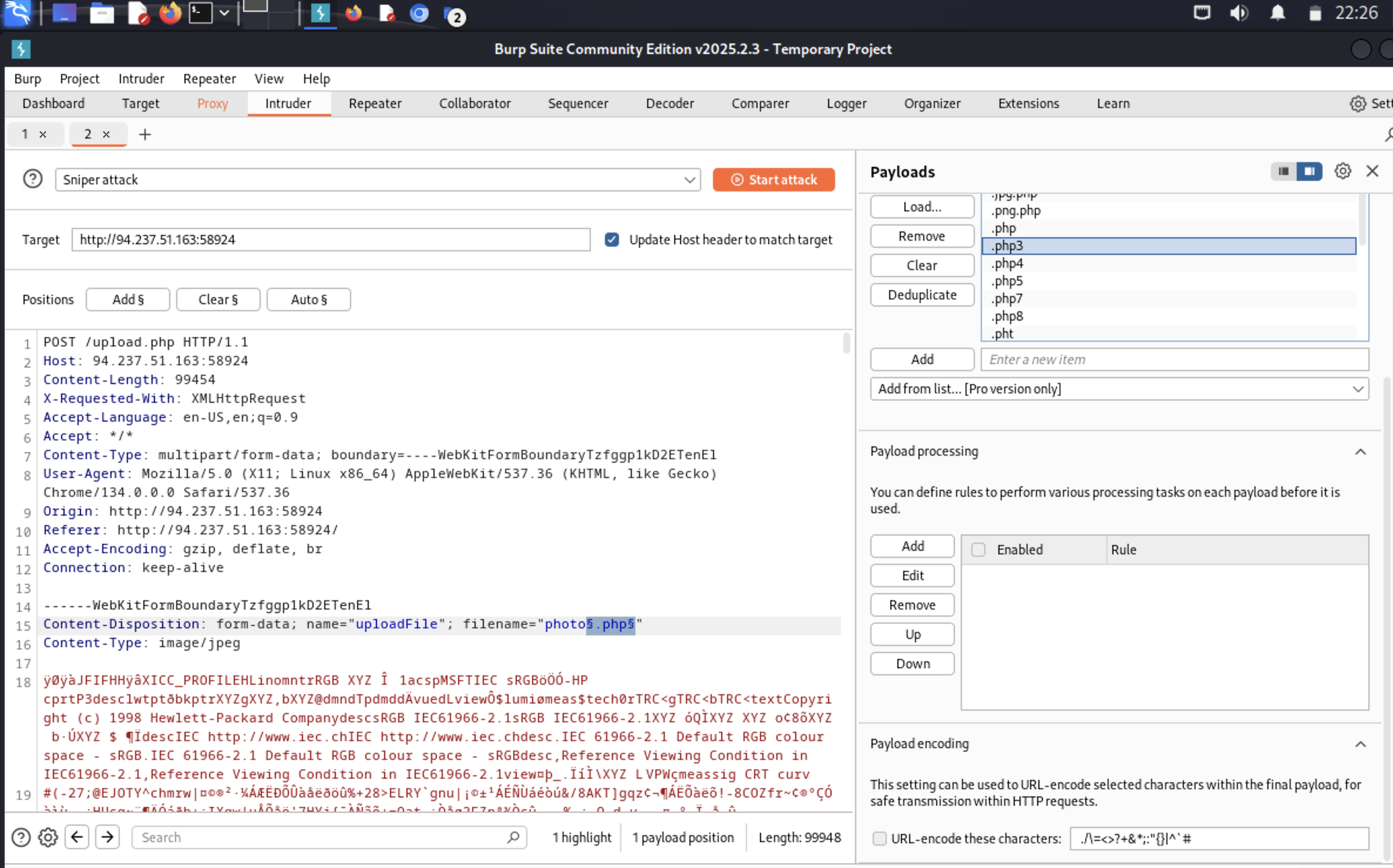Click the Clear § positions button
This screenshot has width=1393, height=868.
click(218, 300)
